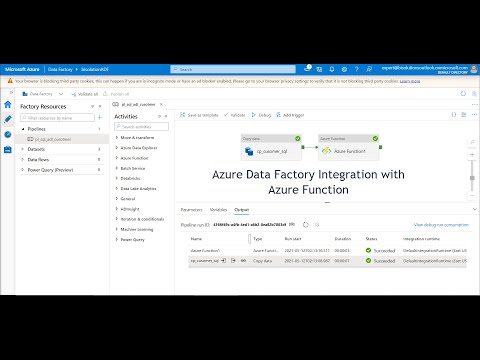The width and height of the screenshot is (480, 360).
Task: Open the pipeline properties icon next to code braces
Action: pyautogui.click(x=464, y=115)
